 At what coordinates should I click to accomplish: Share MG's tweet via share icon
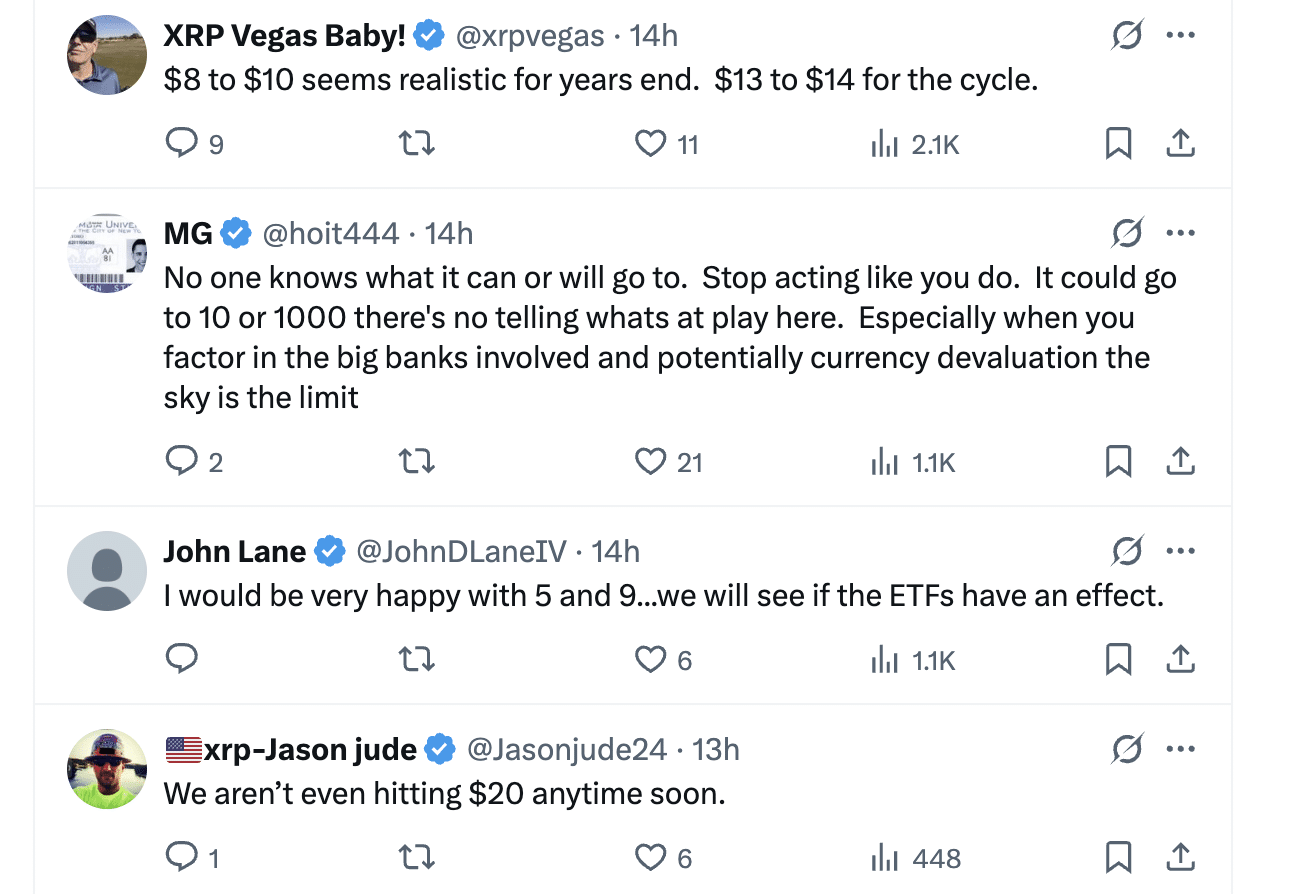tap(1181, 462)
